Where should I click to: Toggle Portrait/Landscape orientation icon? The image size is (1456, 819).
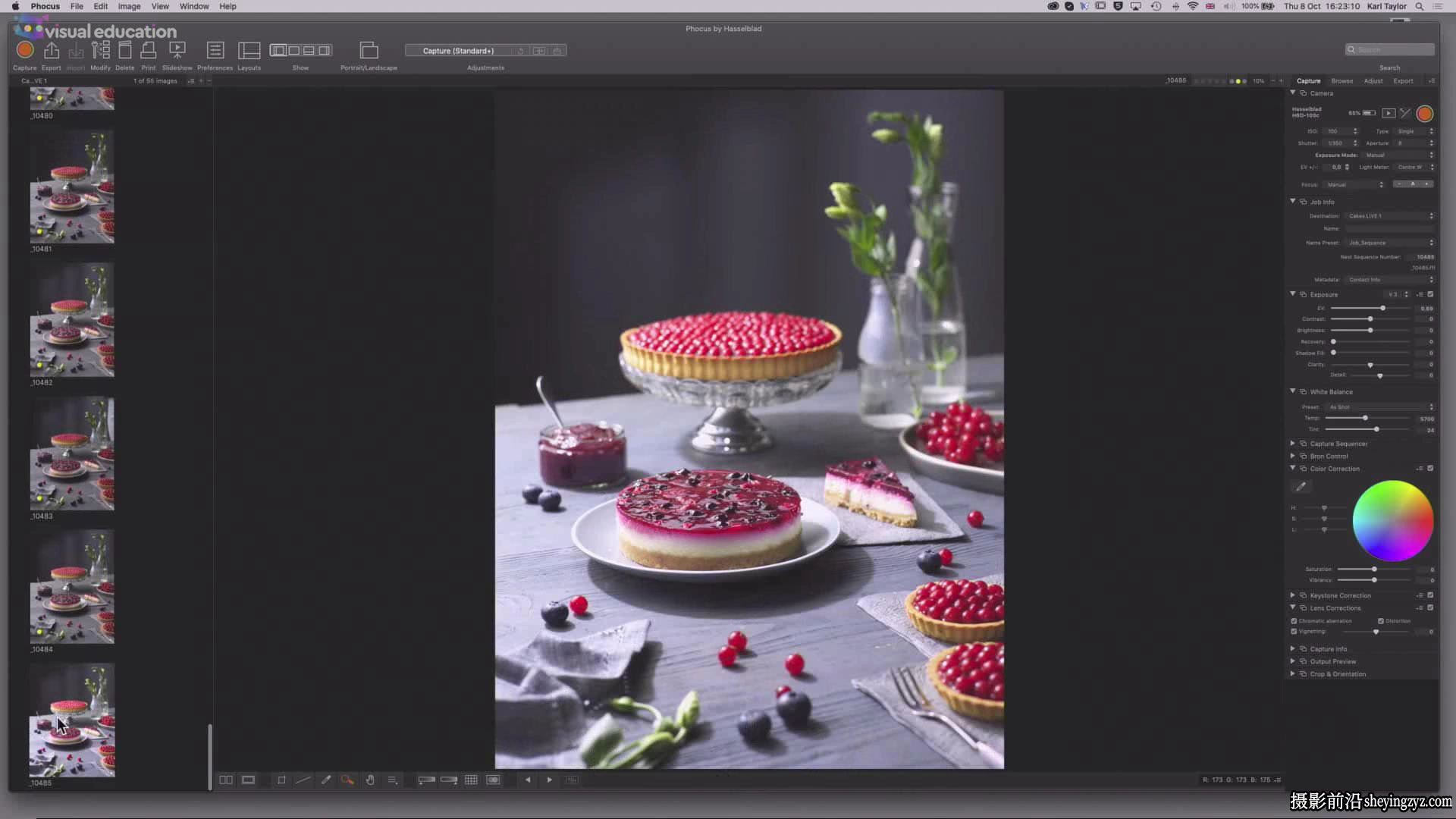pos(369,50)
